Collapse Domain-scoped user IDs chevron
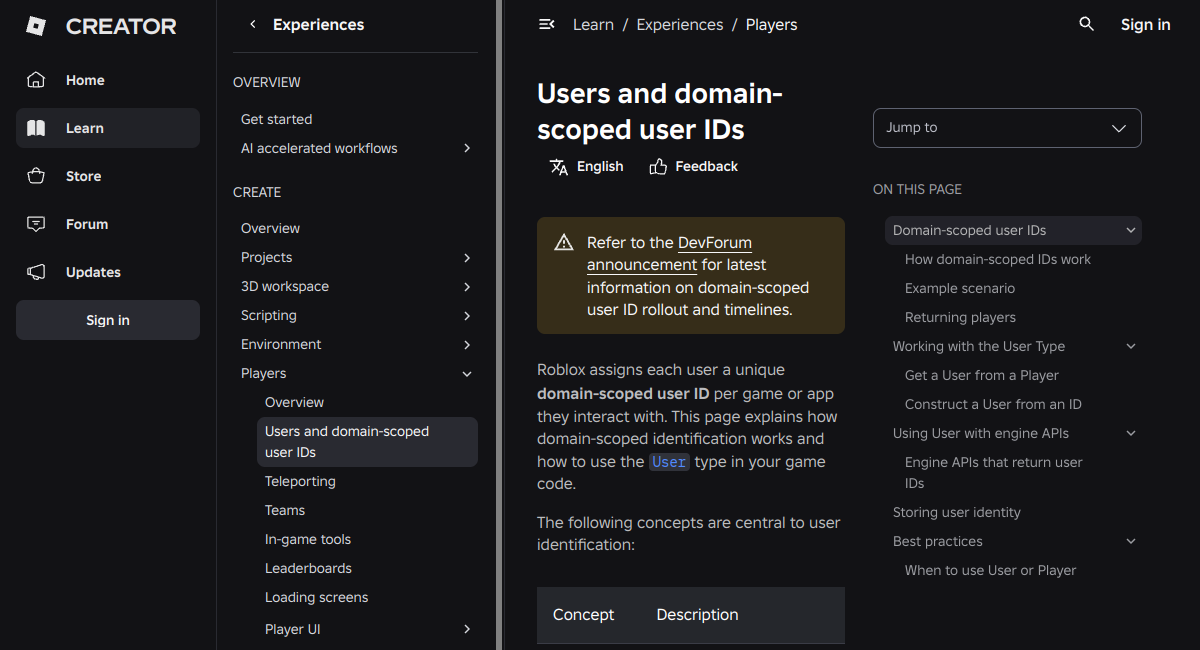Viewport: 1200px width, 650px height. 1131,230
